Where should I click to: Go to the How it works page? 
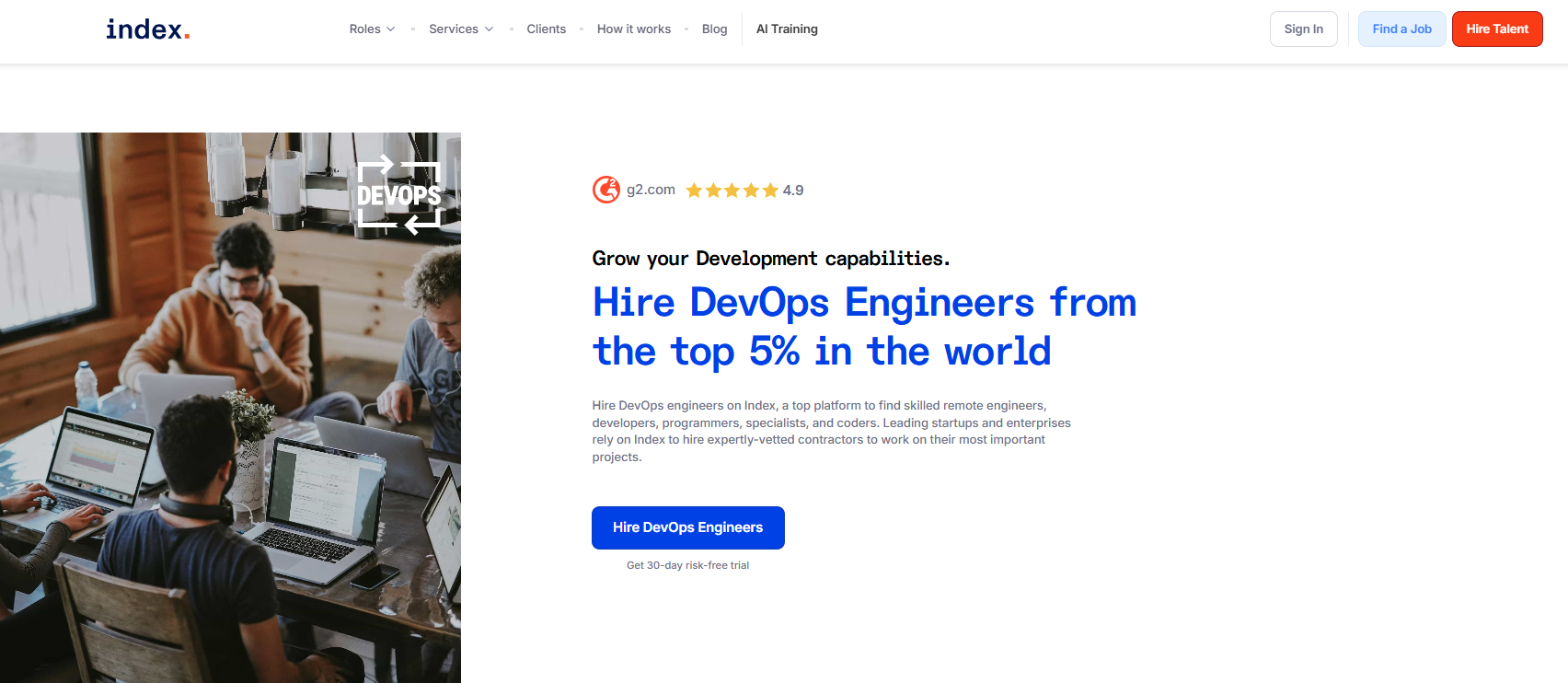(x=633, y=29)
